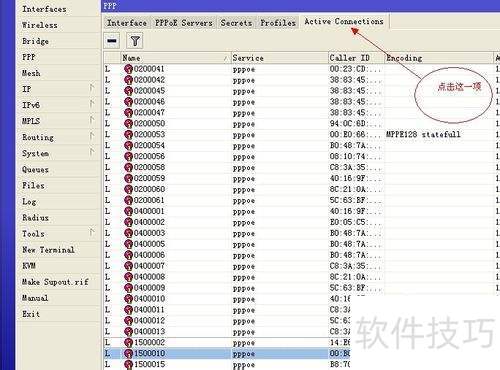The image size is (500, 370).
Task: Click the user icon for 0200061
Action: point(128,200)
